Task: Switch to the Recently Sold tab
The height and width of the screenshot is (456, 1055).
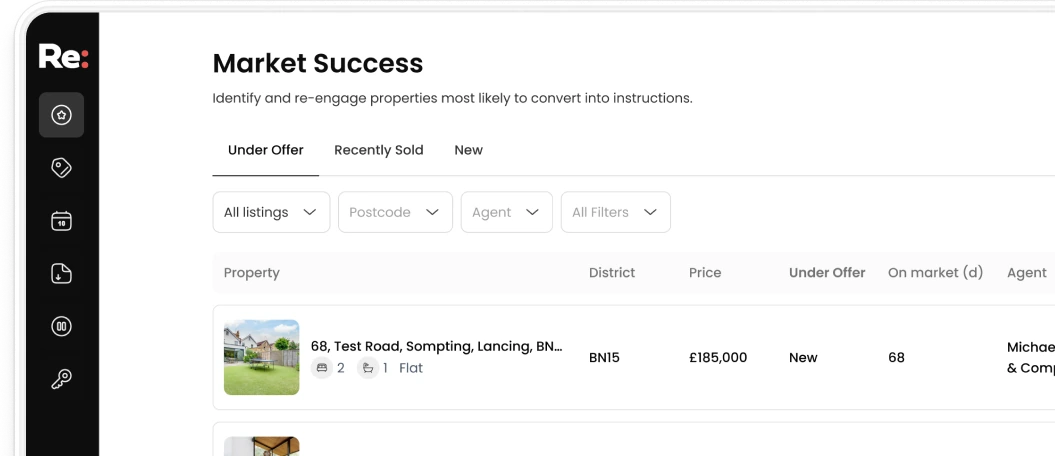Action: tap(379, 150)
